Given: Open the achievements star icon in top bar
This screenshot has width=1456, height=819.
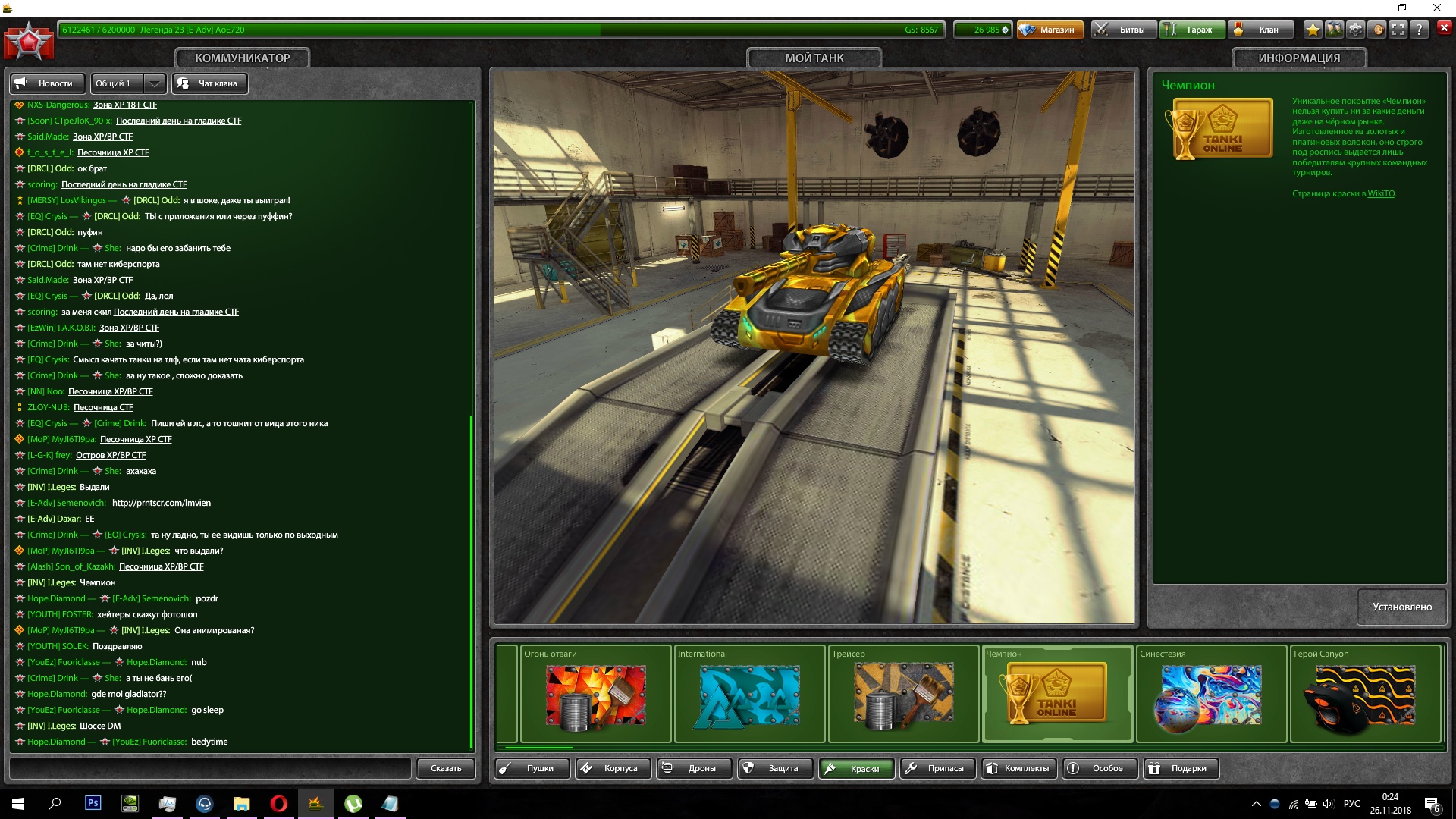Looking at the screenshot, I should point(1313,30).
